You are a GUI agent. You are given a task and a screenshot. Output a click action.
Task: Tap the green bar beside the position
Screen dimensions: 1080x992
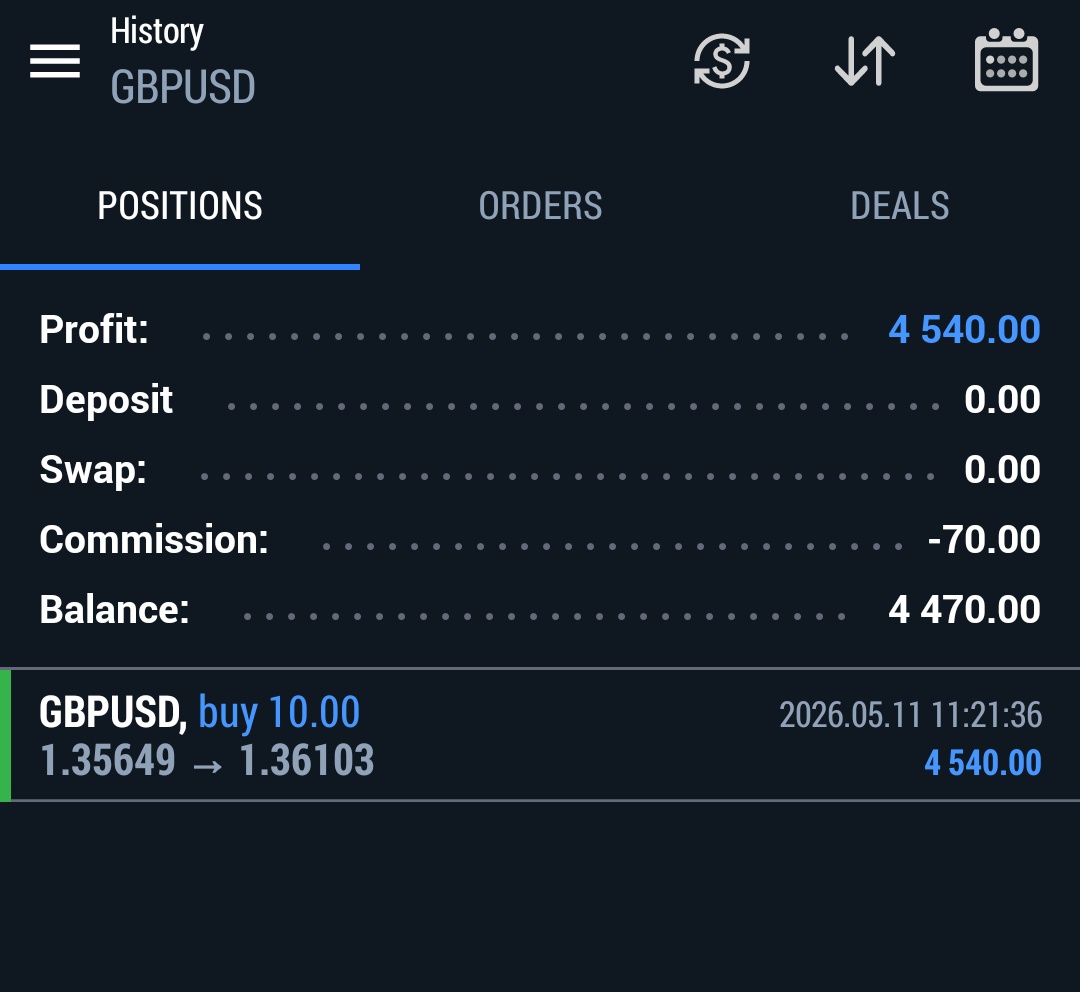click(x=6, y=735)
